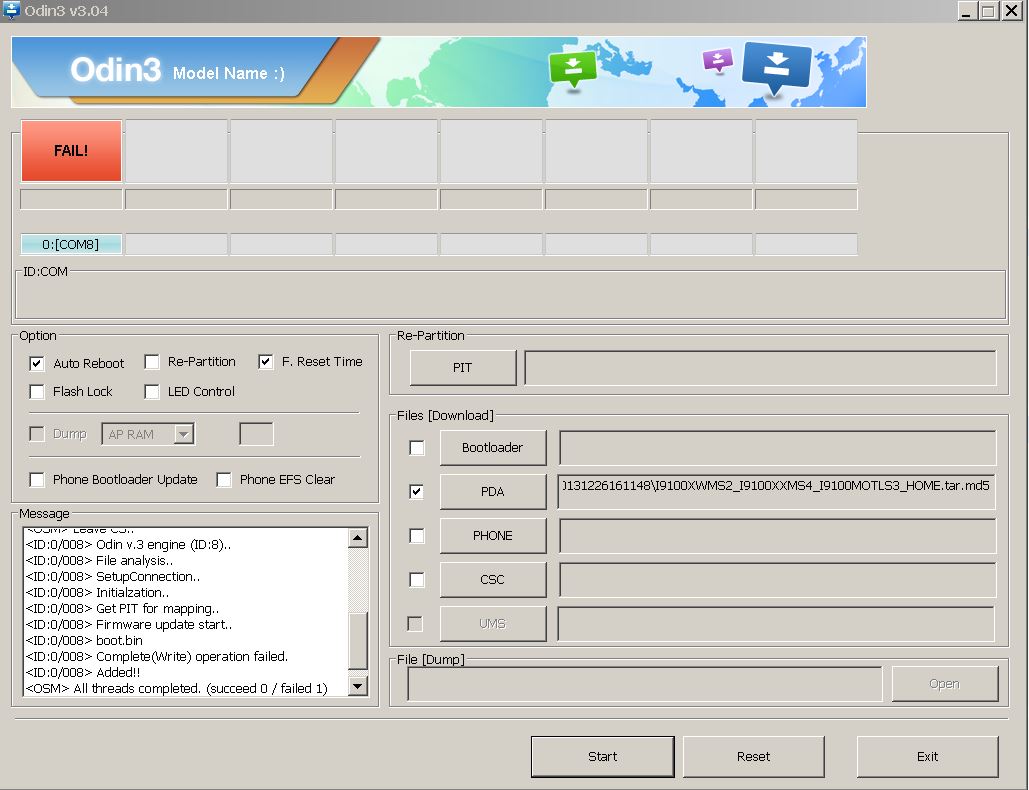Click Message log scroll up arrow
1029x790 pixels.
pos(358,538)
